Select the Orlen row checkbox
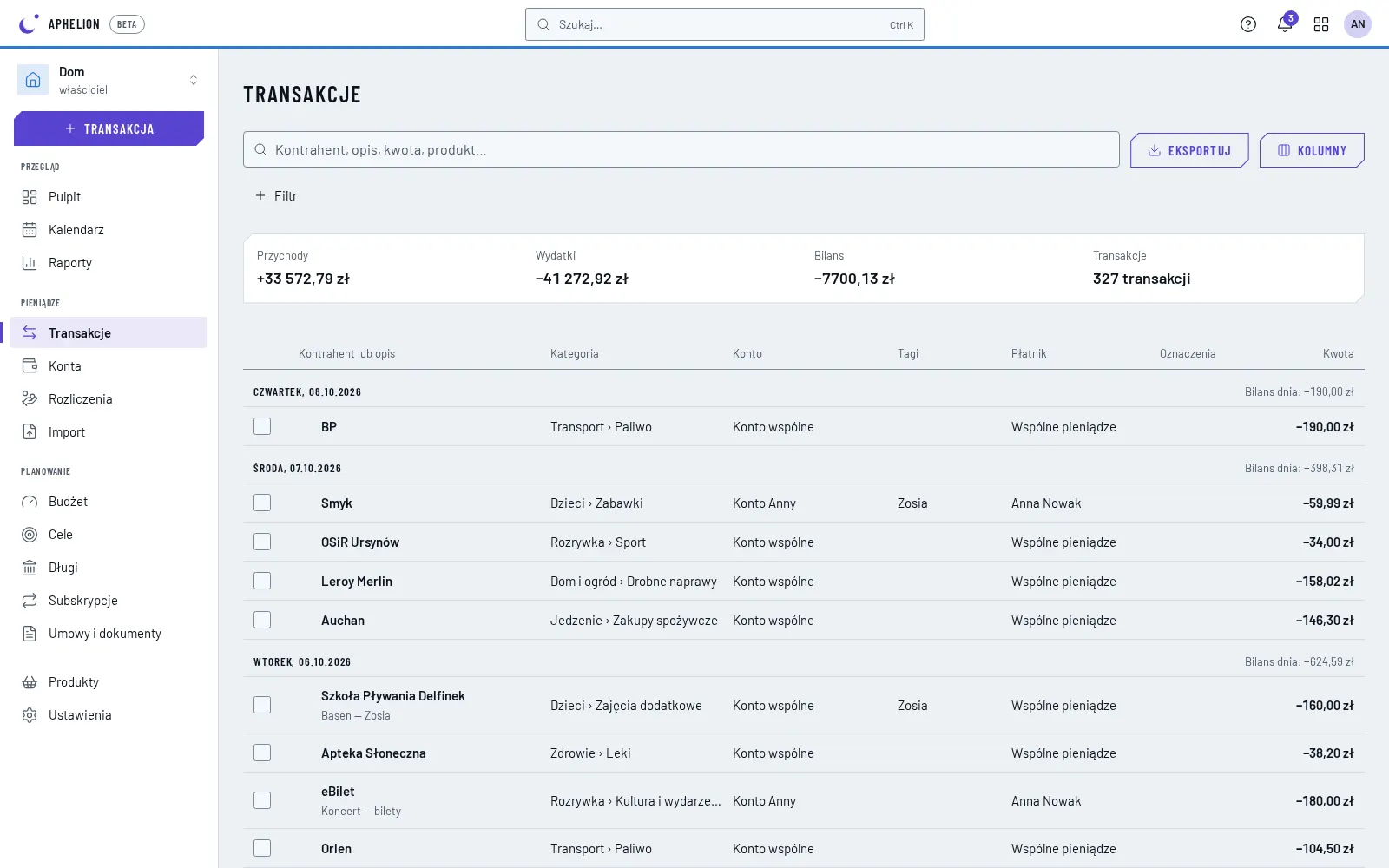The image size is (1389, 868). click(x=262, y=848)
